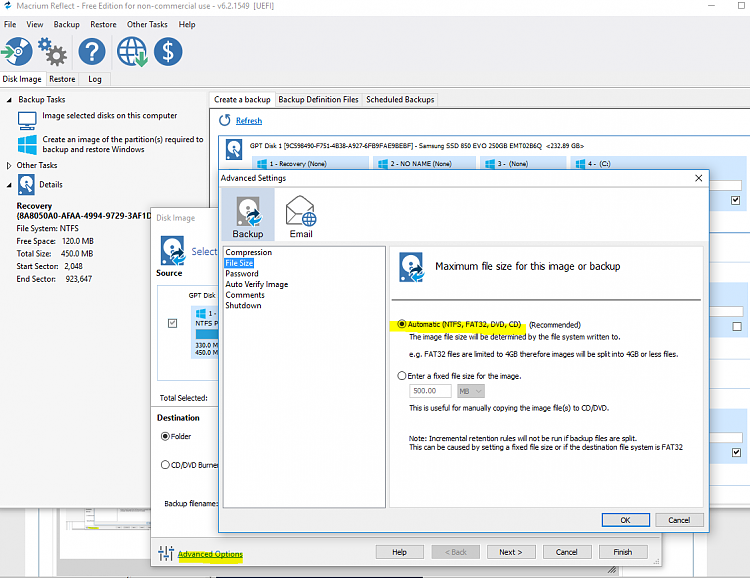Select Password in settings list
The height and width of the screenshot is (578, 750).
242,274
